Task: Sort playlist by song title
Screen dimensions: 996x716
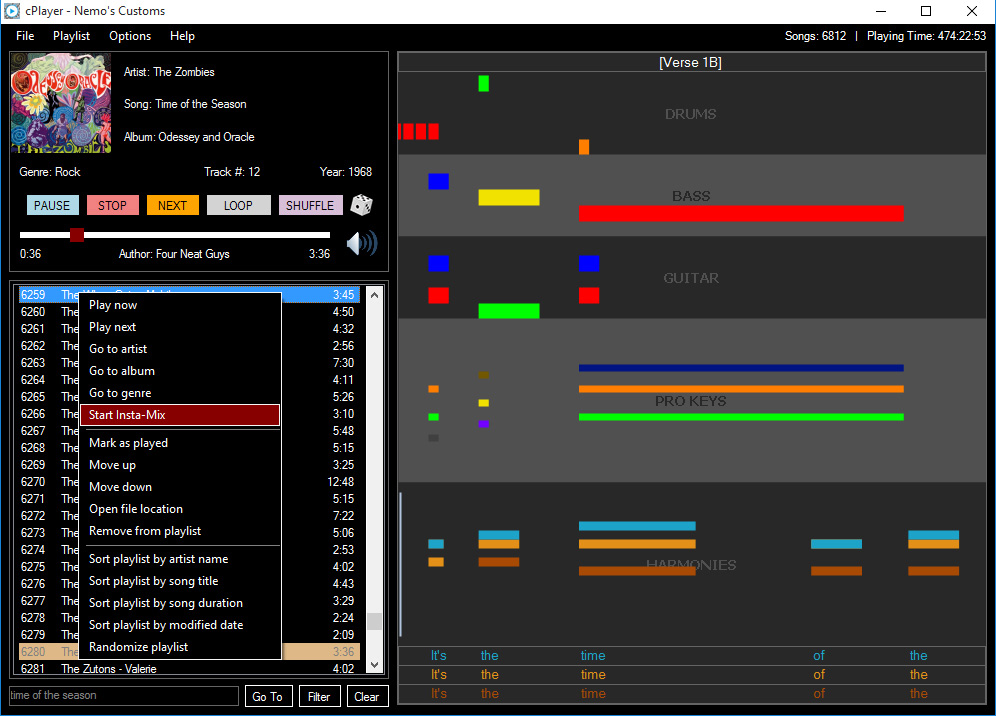Action: (180, 581)
